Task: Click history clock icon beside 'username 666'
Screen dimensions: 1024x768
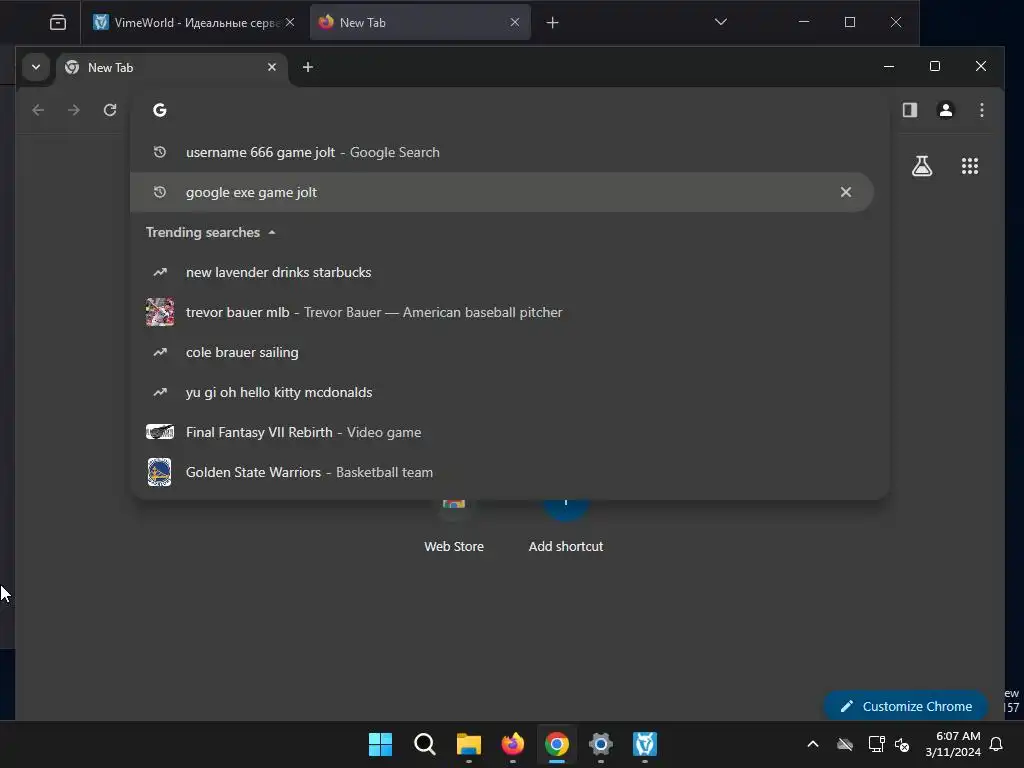Action: [159, 152]
